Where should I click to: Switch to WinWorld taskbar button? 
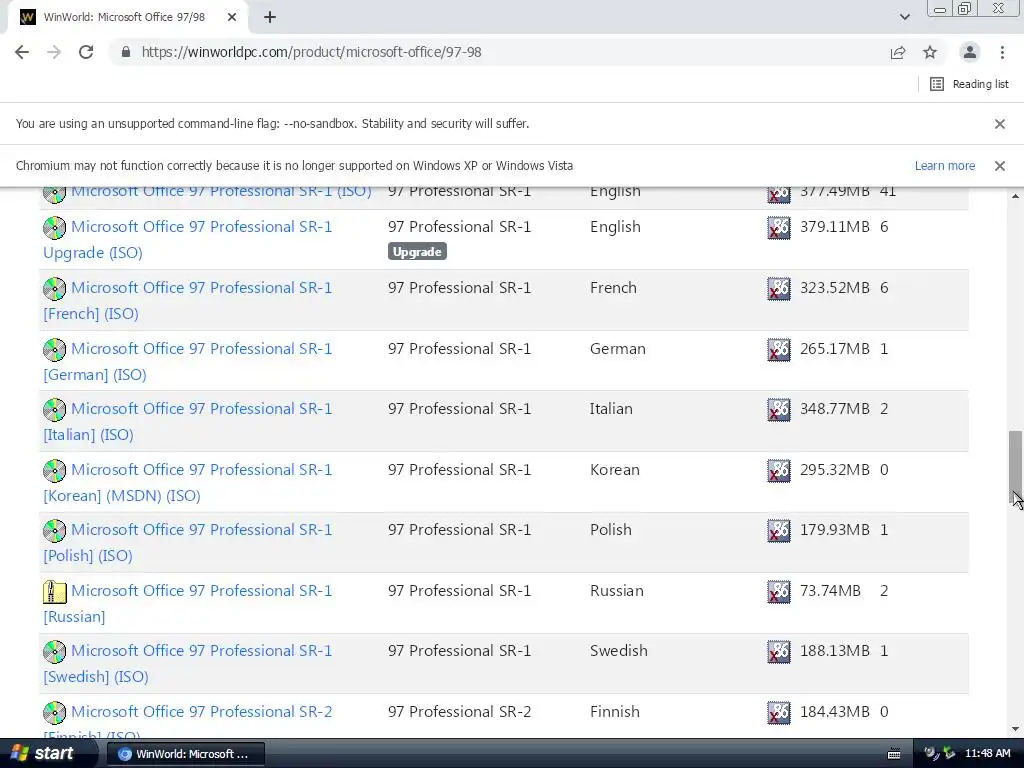185,754
